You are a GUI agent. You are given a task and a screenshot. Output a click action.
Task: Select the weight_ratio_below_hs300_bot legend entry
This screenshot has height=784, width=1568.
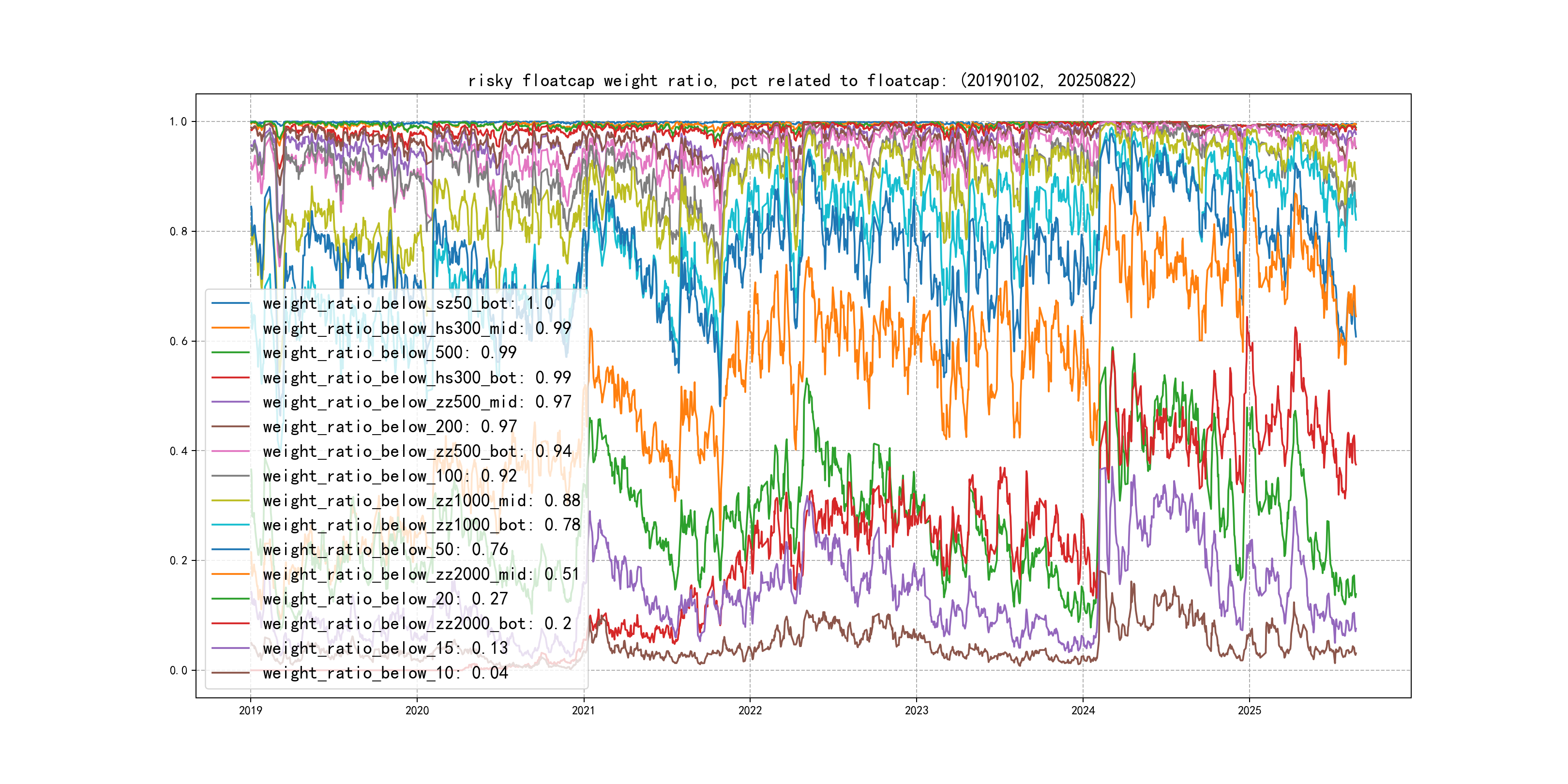click(416, 377)
